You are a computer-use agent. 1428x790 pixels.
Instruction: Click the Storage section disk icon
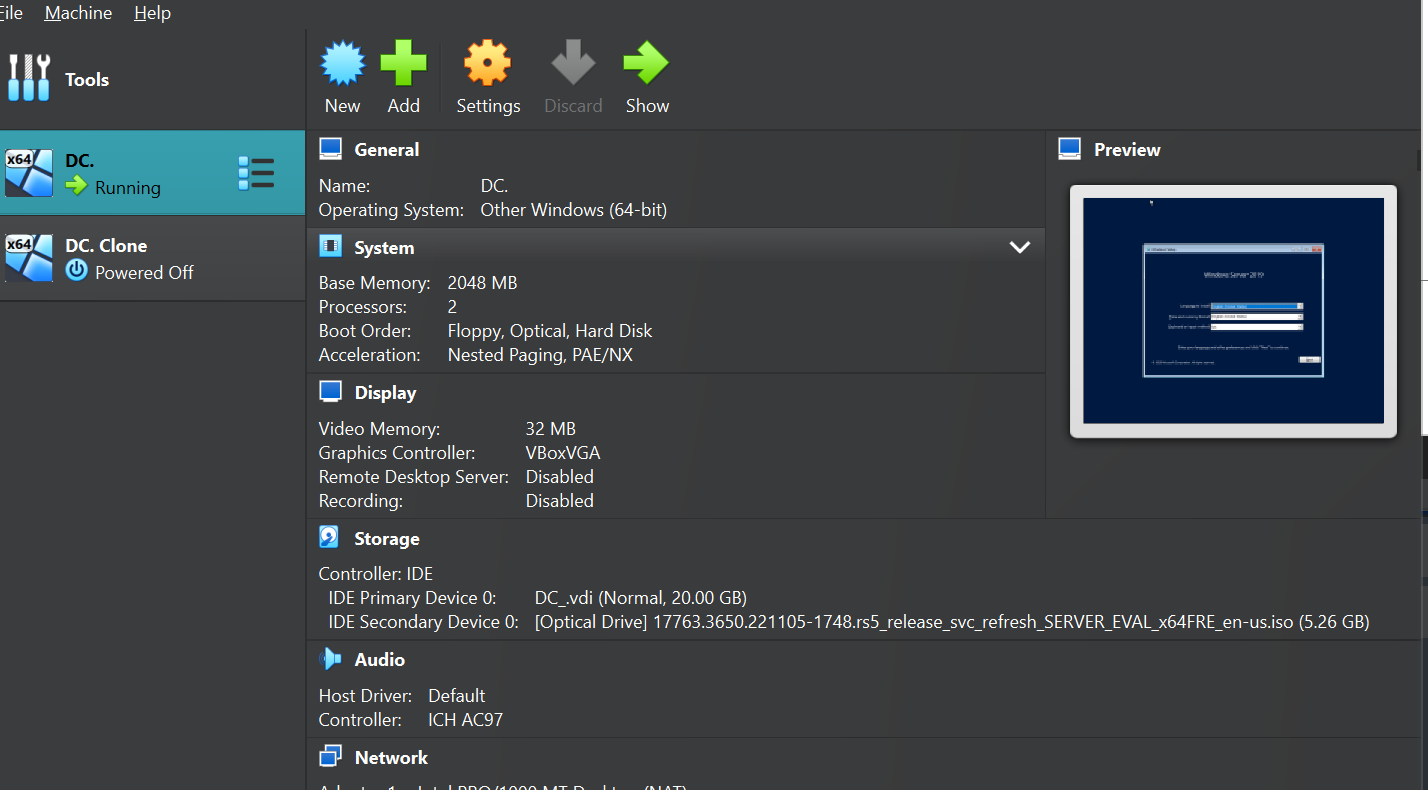pyautogui.click(x=329, y=538)
